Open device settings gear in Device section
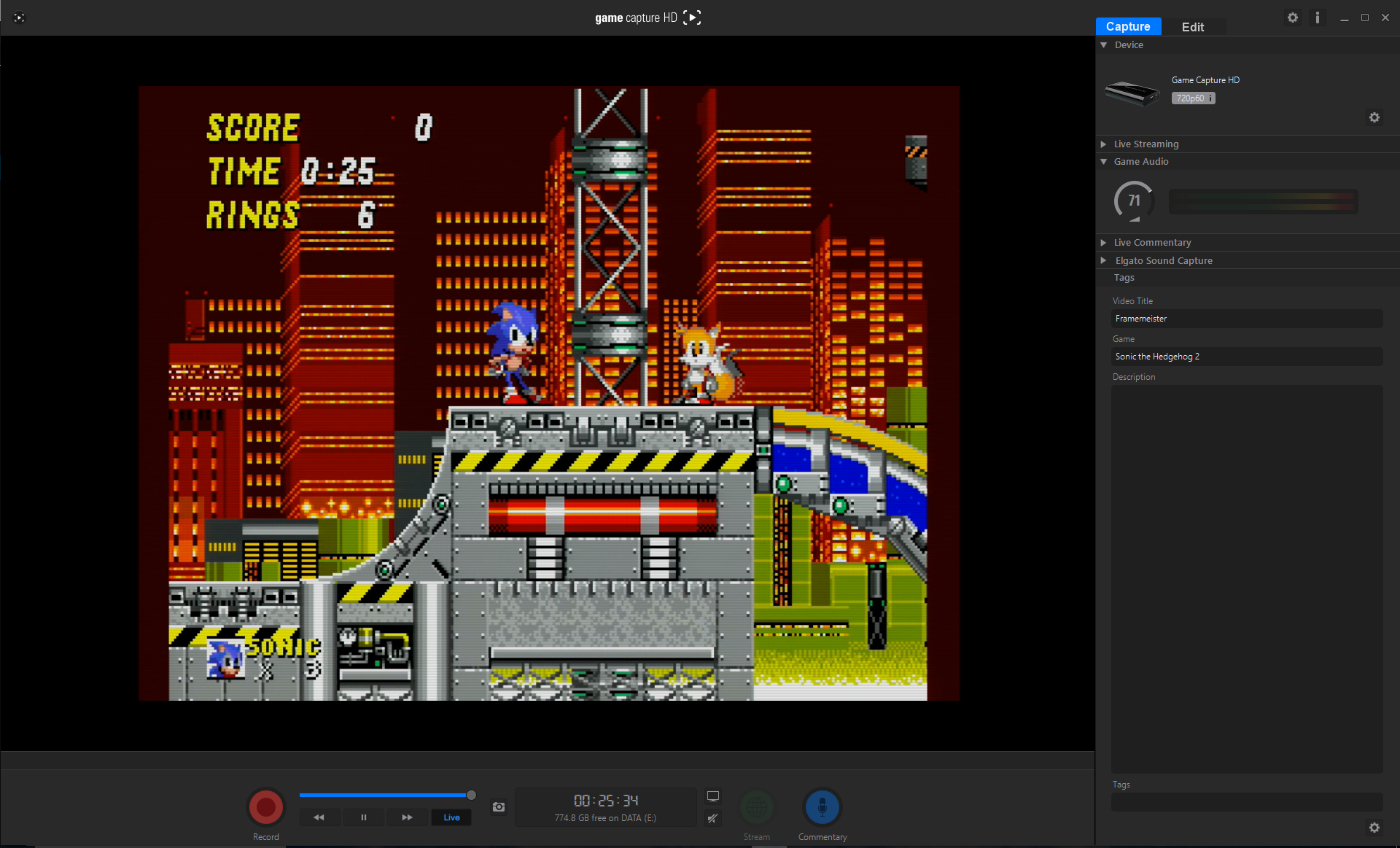The image size is (1400, 848). point(1374,117)
